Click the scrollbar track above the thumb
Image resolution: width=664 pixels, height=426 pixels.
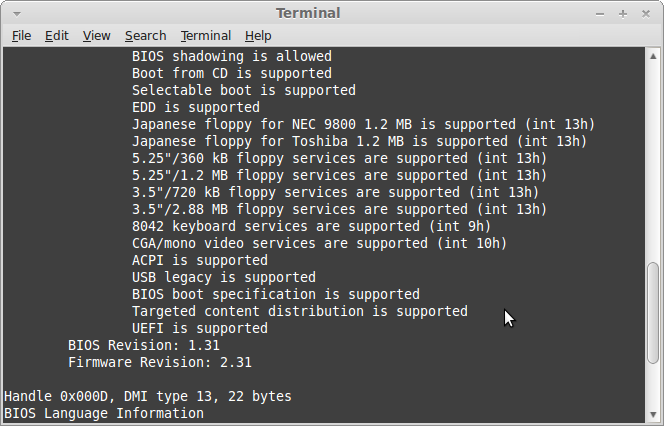pos(654,150)
